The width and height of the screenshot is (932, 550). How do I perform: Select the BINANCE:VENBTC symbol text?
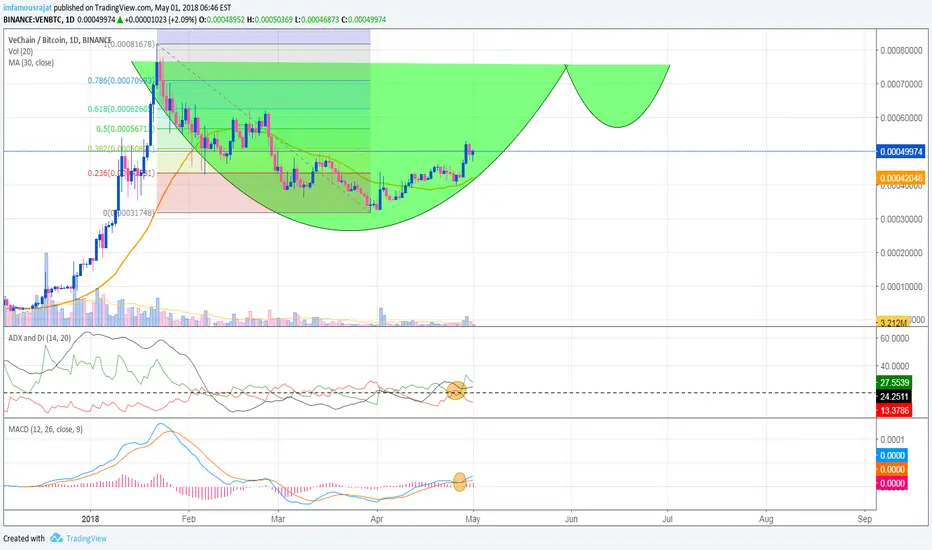[x=33, y=20]
